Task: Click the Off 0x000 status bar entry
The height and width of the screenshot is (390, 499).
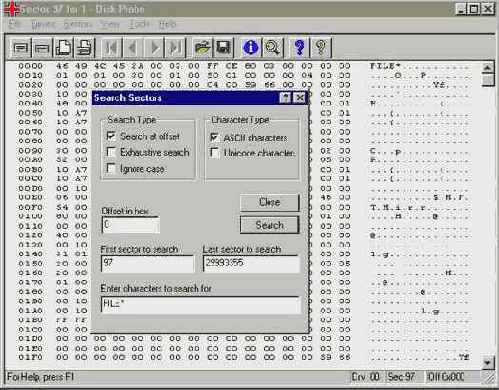Action: [x=445, y=377]
